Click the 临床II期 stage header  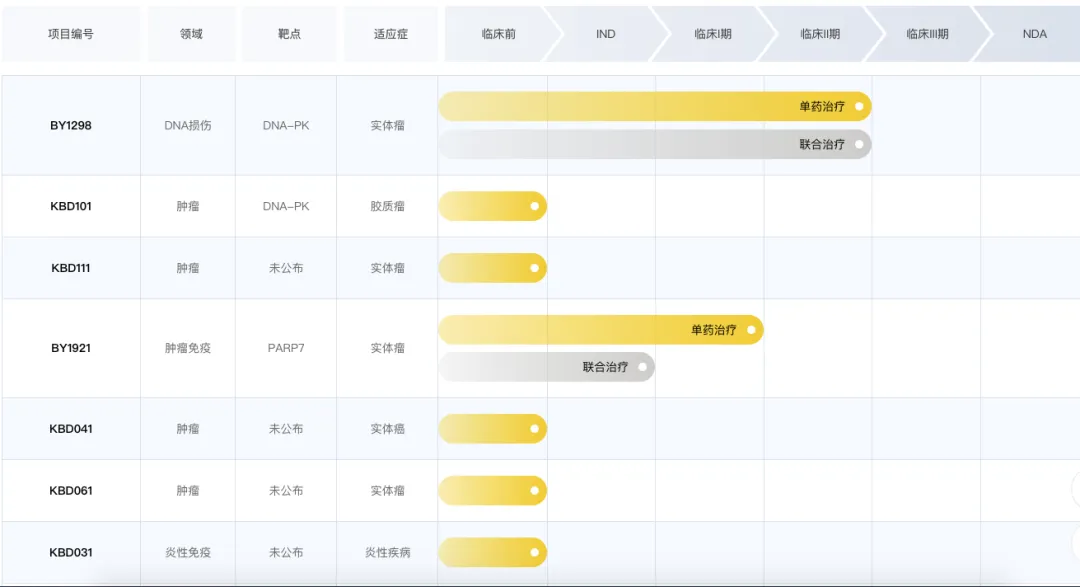[x=820, y=34]
